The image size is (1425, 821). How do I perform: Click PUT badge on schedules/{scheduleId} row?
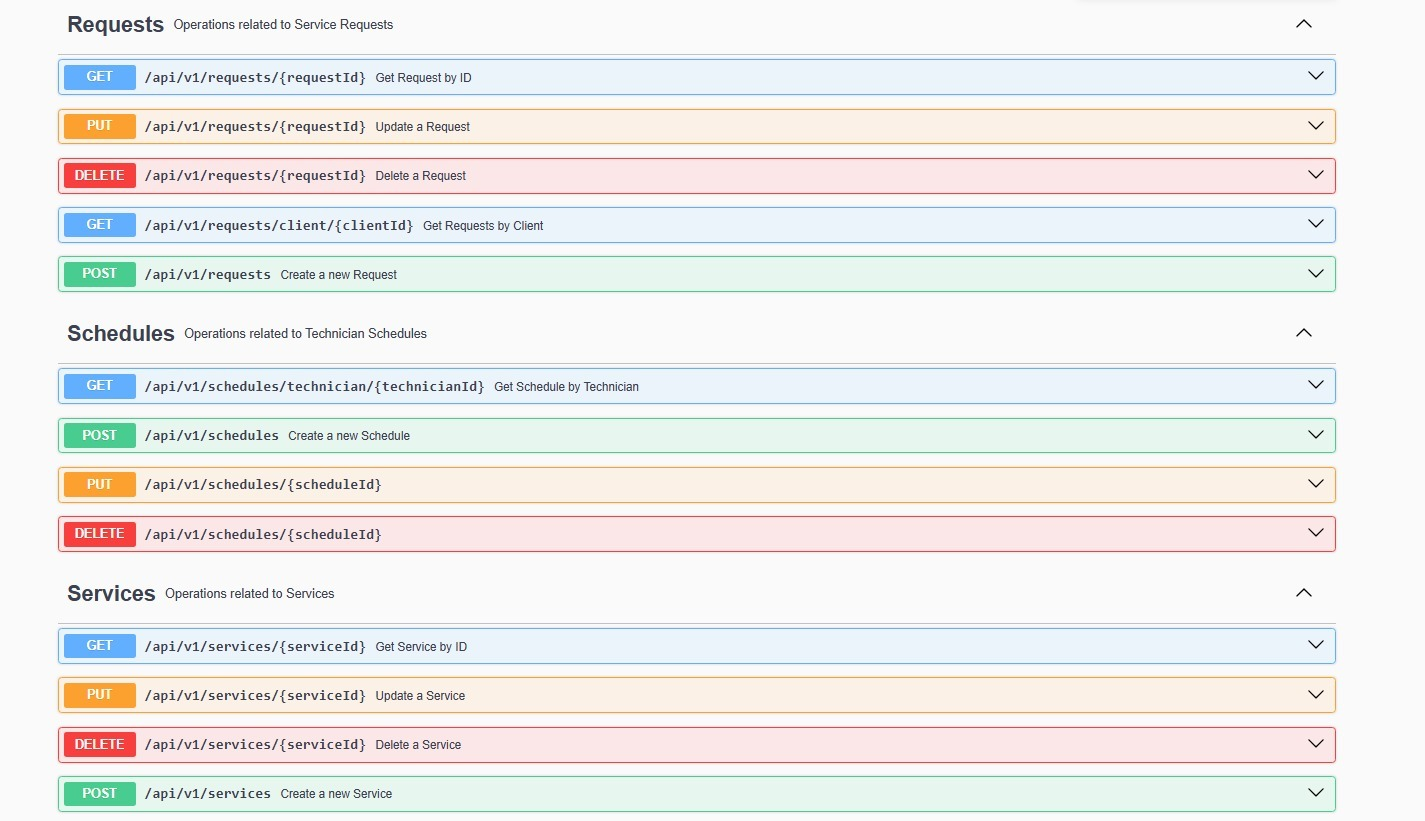100,484
